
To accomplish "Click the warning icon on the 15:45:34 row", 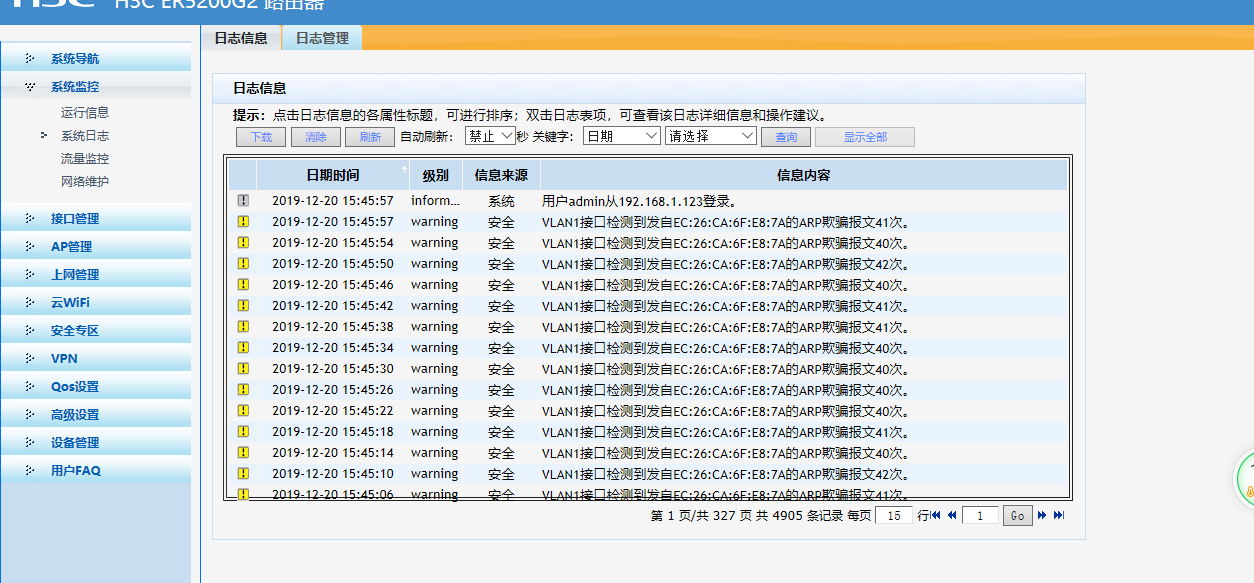I will pos(243,348).
